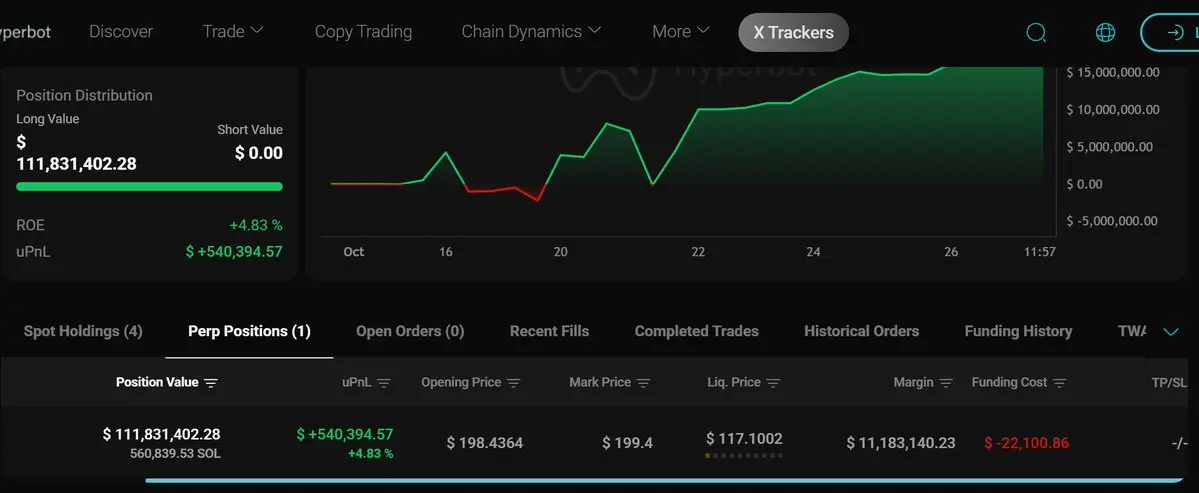Click the X Trackers button

pos(793,32)
